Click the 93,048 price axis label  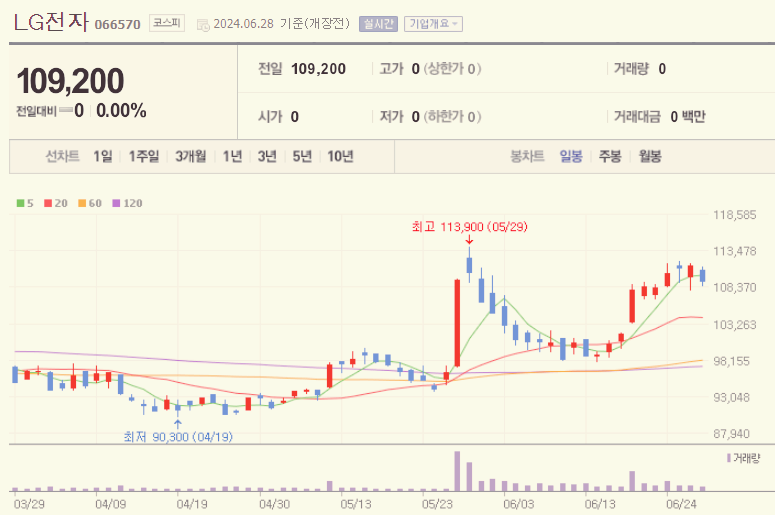[732, 397]
